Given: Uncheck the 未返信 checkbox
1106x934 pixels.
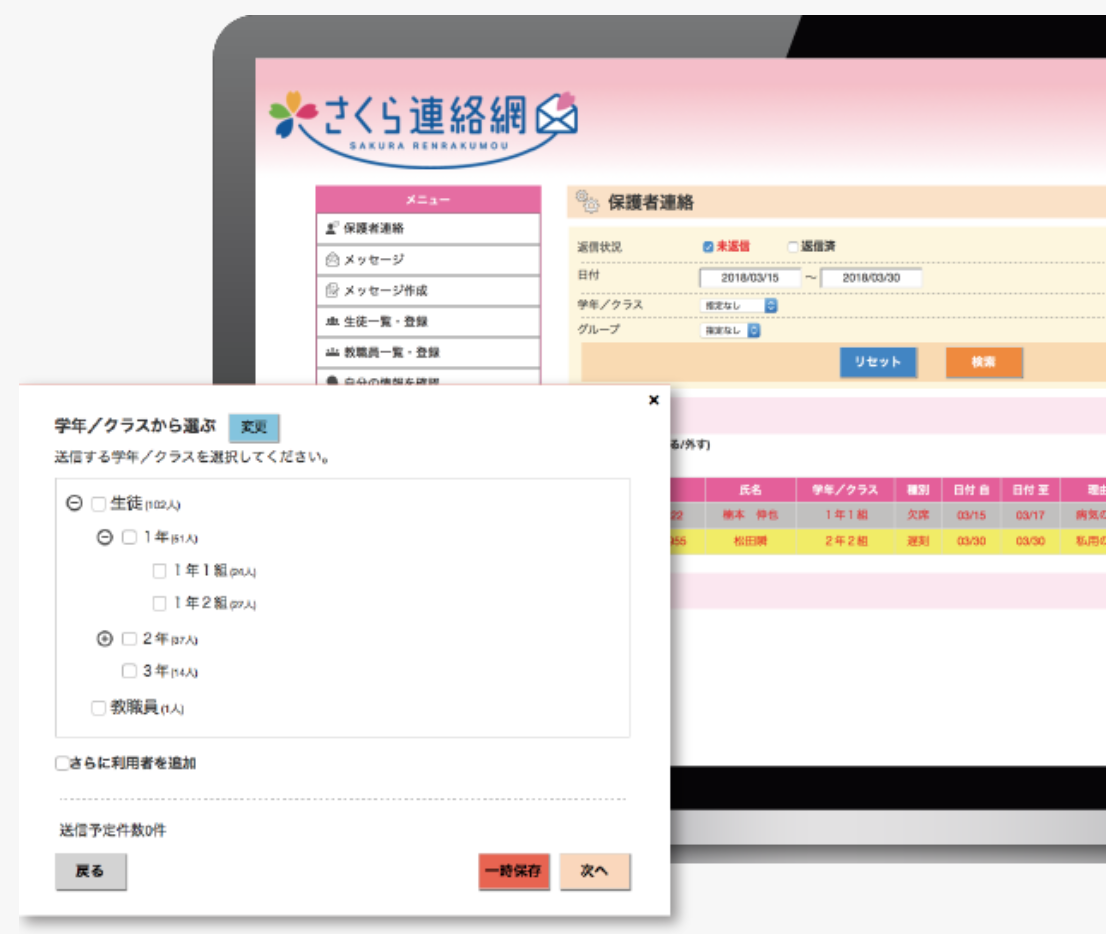Looking at the screenshot, I should pos(708,246).
